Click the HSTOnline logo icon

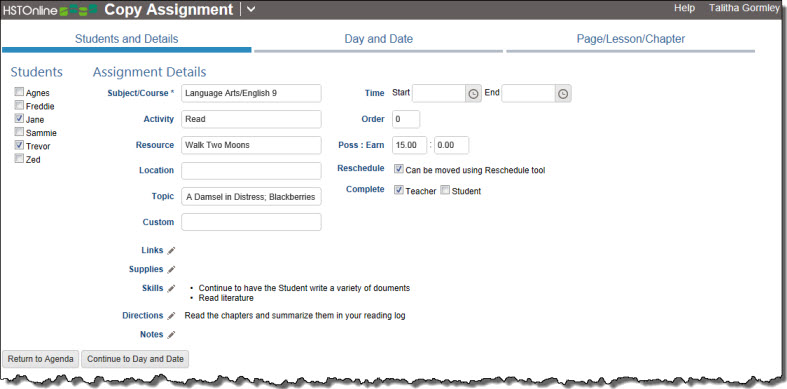click(50, 10)
